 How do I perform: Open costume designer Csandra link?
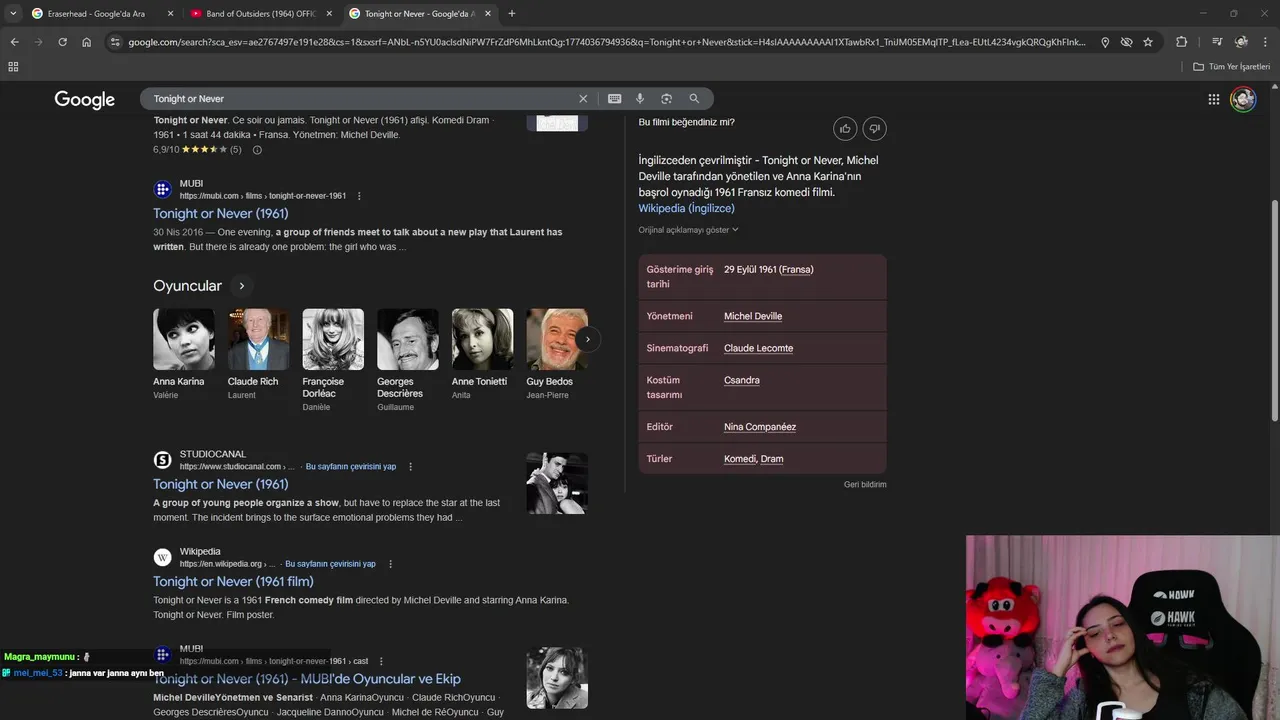[742, 380]
